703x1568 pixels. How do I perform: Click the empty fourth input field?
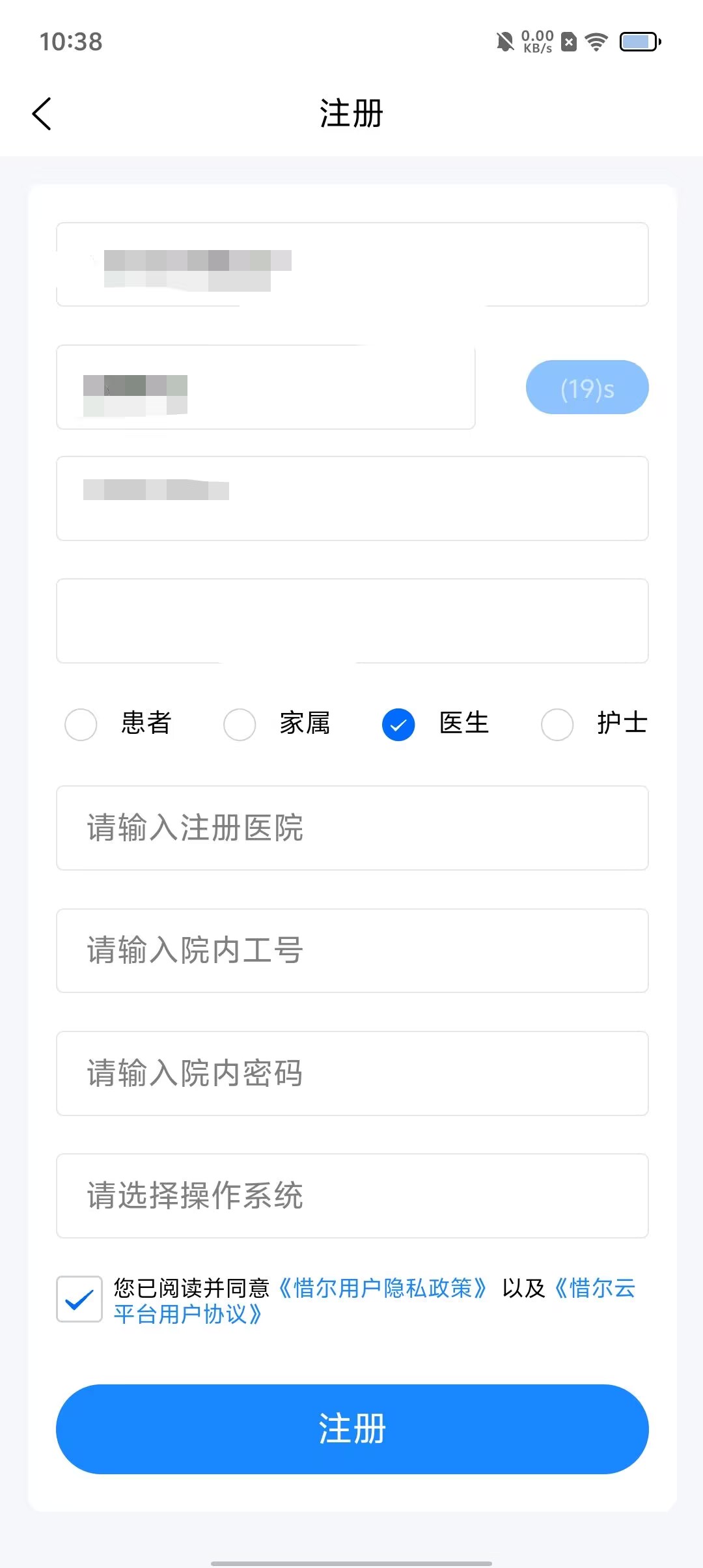(352, 621)
